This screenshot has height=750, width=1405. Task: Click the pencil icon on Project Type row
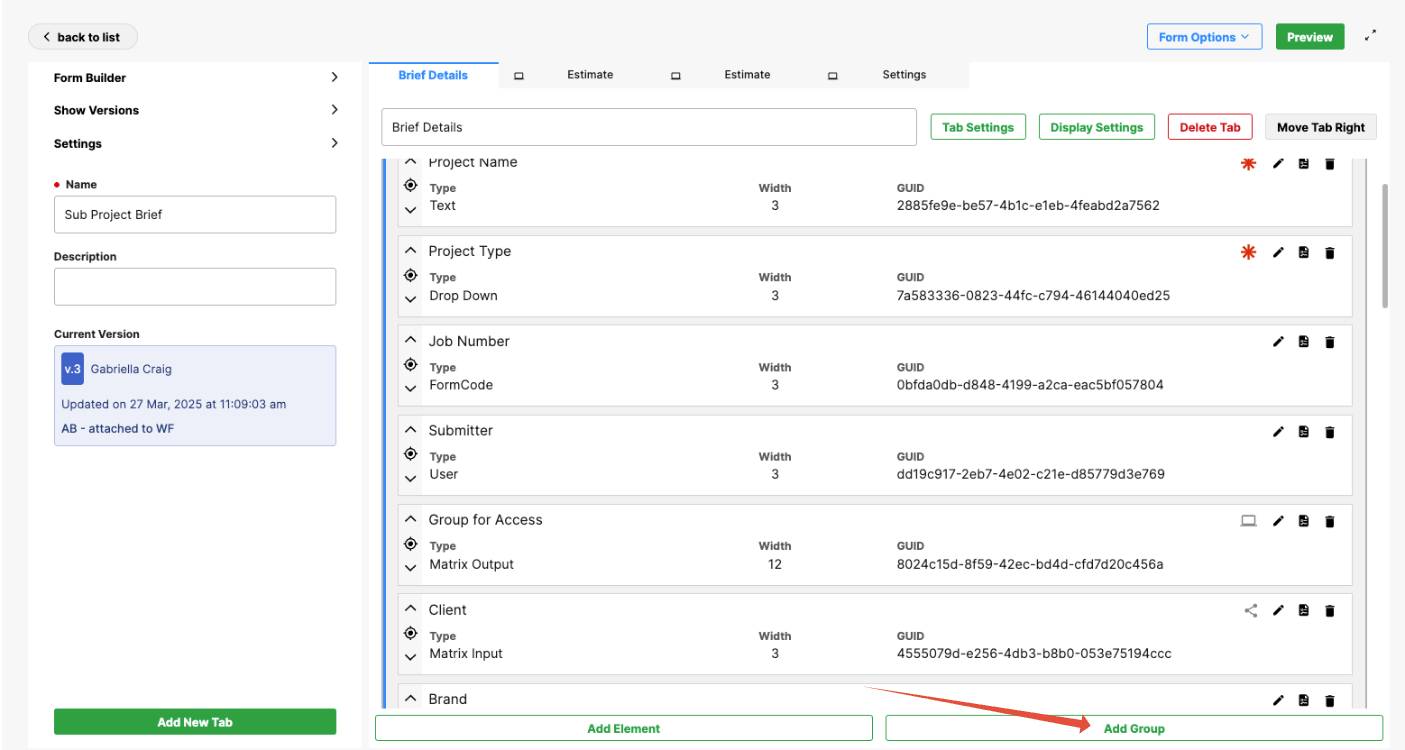[x=1277, y=252]
